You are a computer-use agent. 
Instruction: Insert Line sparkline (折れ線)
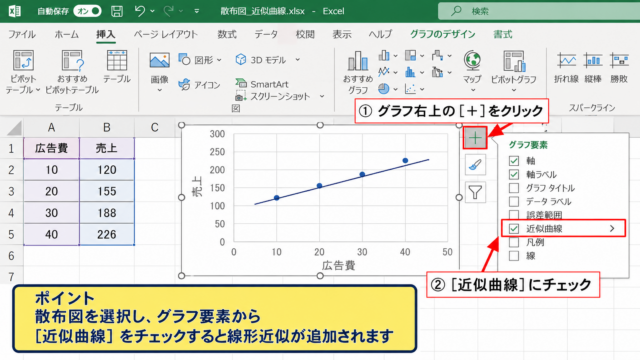point(566,68)
